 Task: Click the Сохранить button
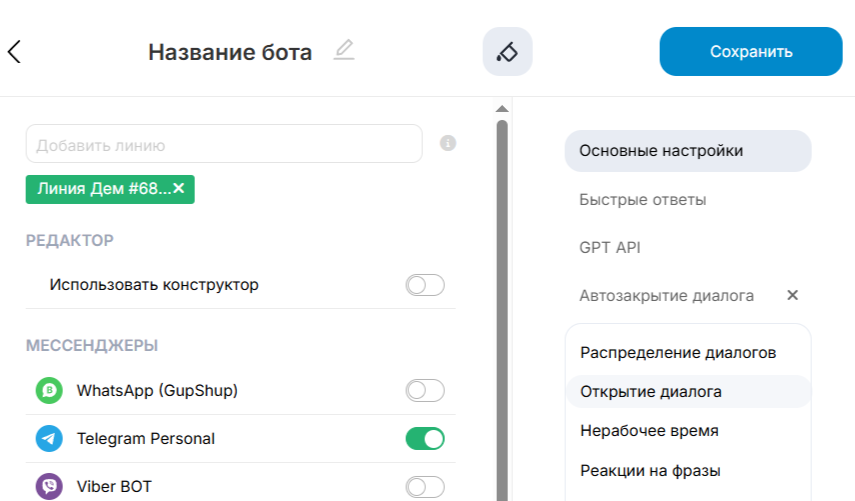point(750,52)
